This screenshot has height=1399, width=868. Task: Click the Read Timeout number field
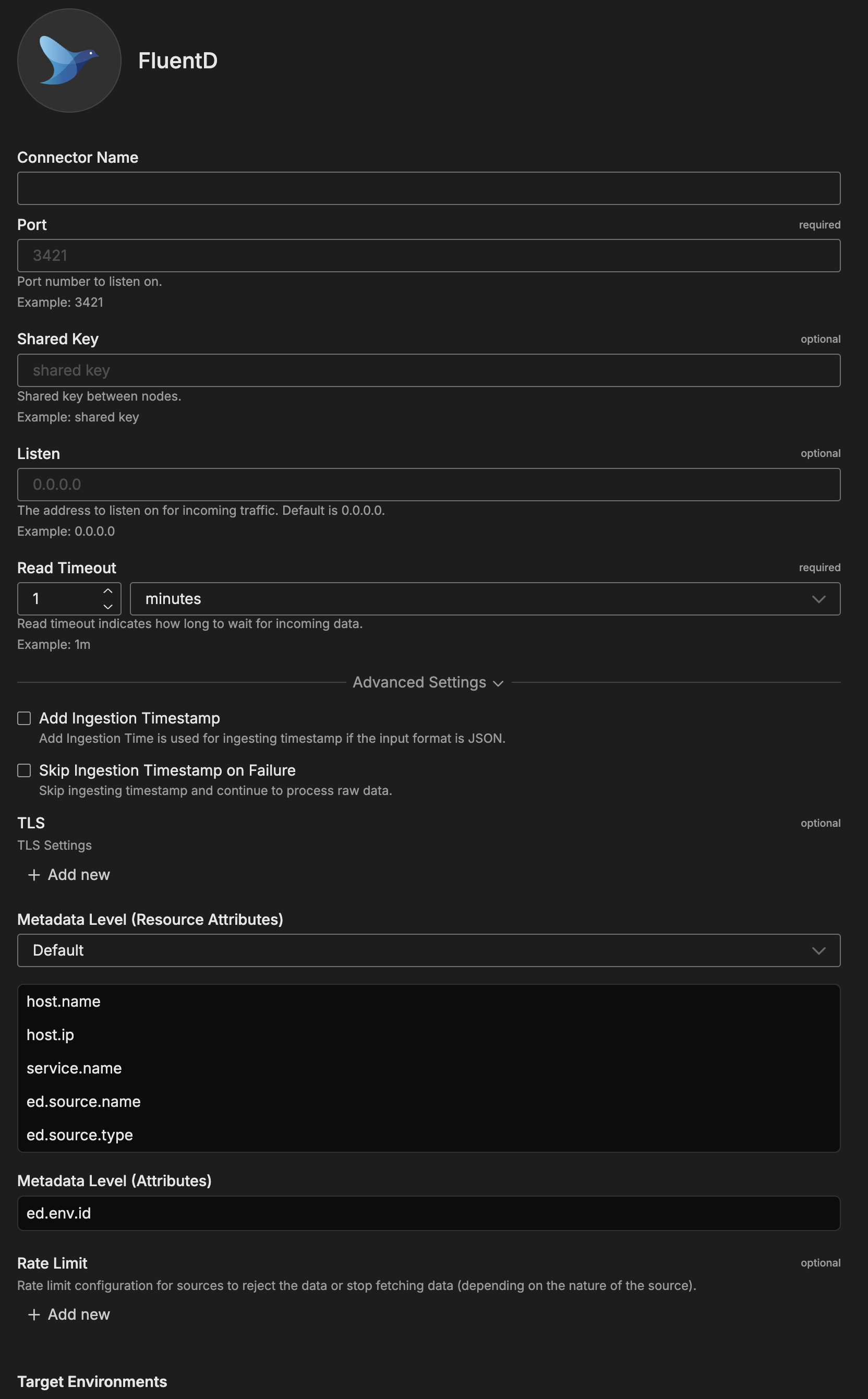coord(61,599)
